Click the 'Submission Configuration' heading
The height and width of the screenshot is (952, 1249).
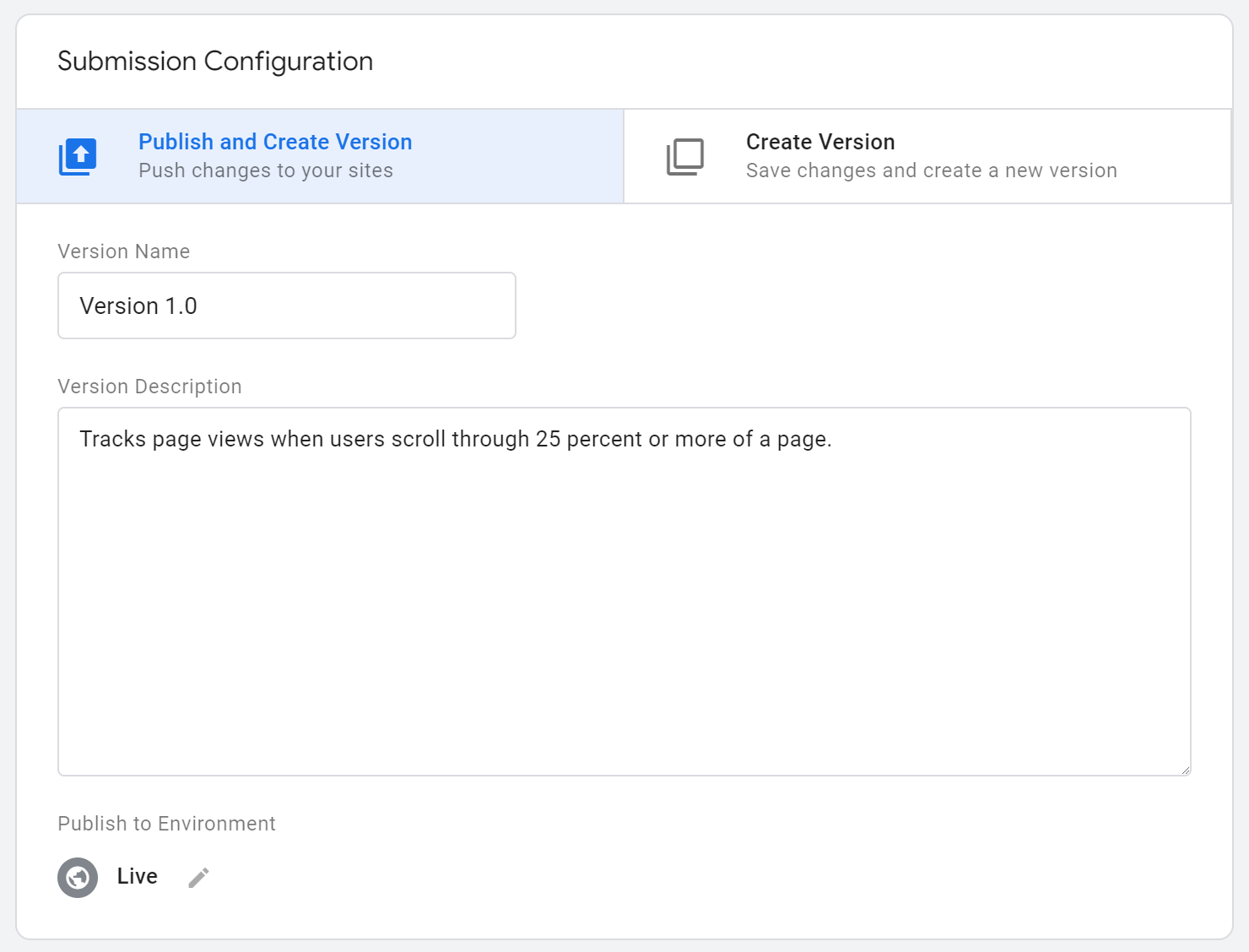(x=215, y=62)
